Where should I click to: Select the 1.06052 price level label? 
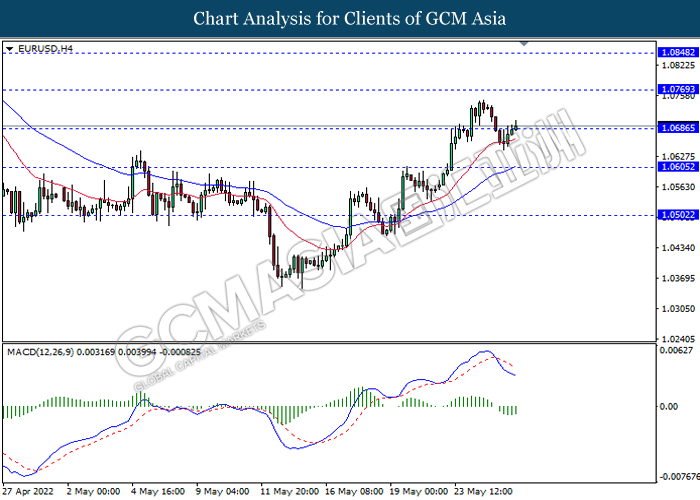(678, 167)
